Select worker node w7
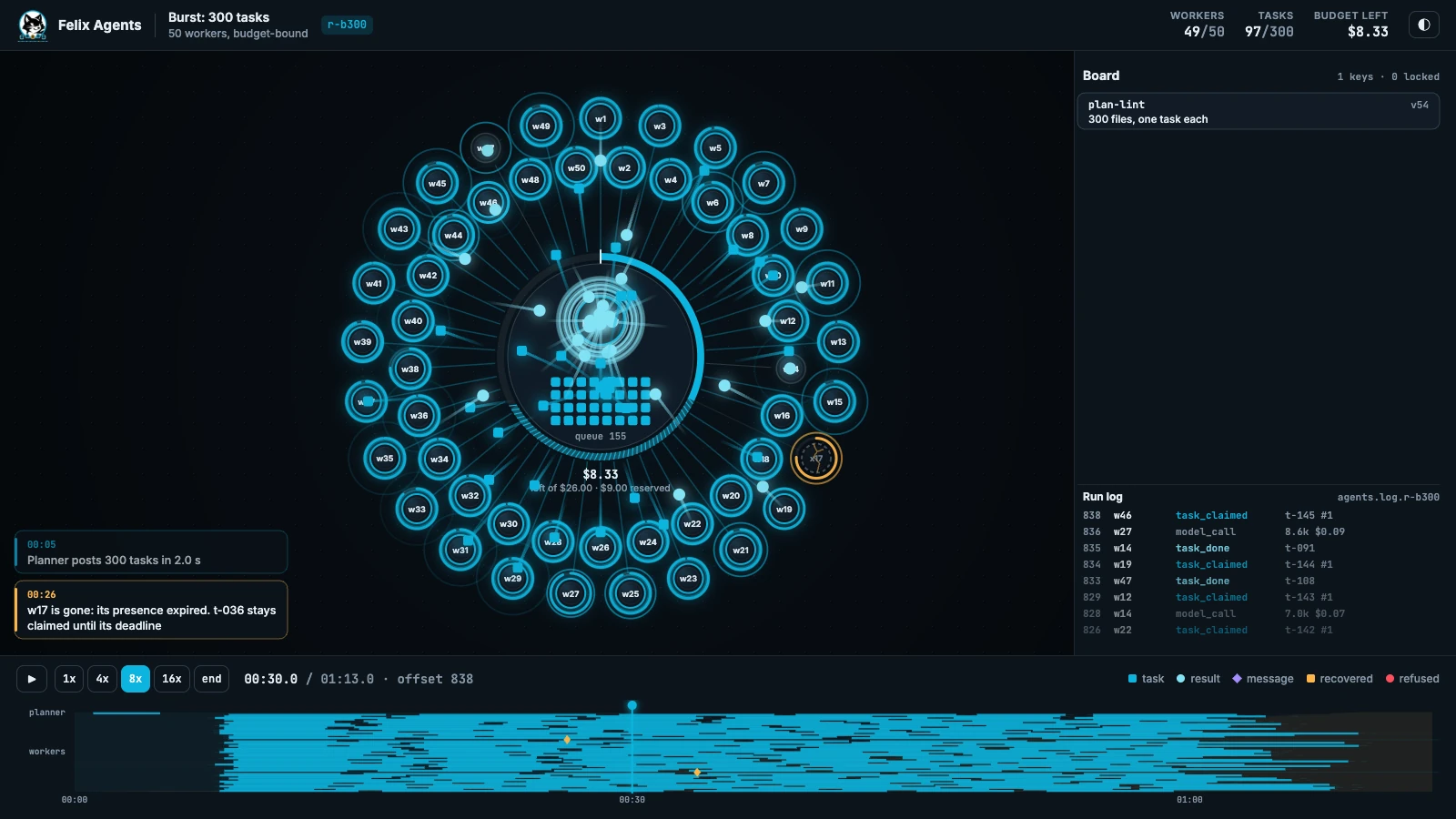The image size is (1456, 819). [763, 183]
